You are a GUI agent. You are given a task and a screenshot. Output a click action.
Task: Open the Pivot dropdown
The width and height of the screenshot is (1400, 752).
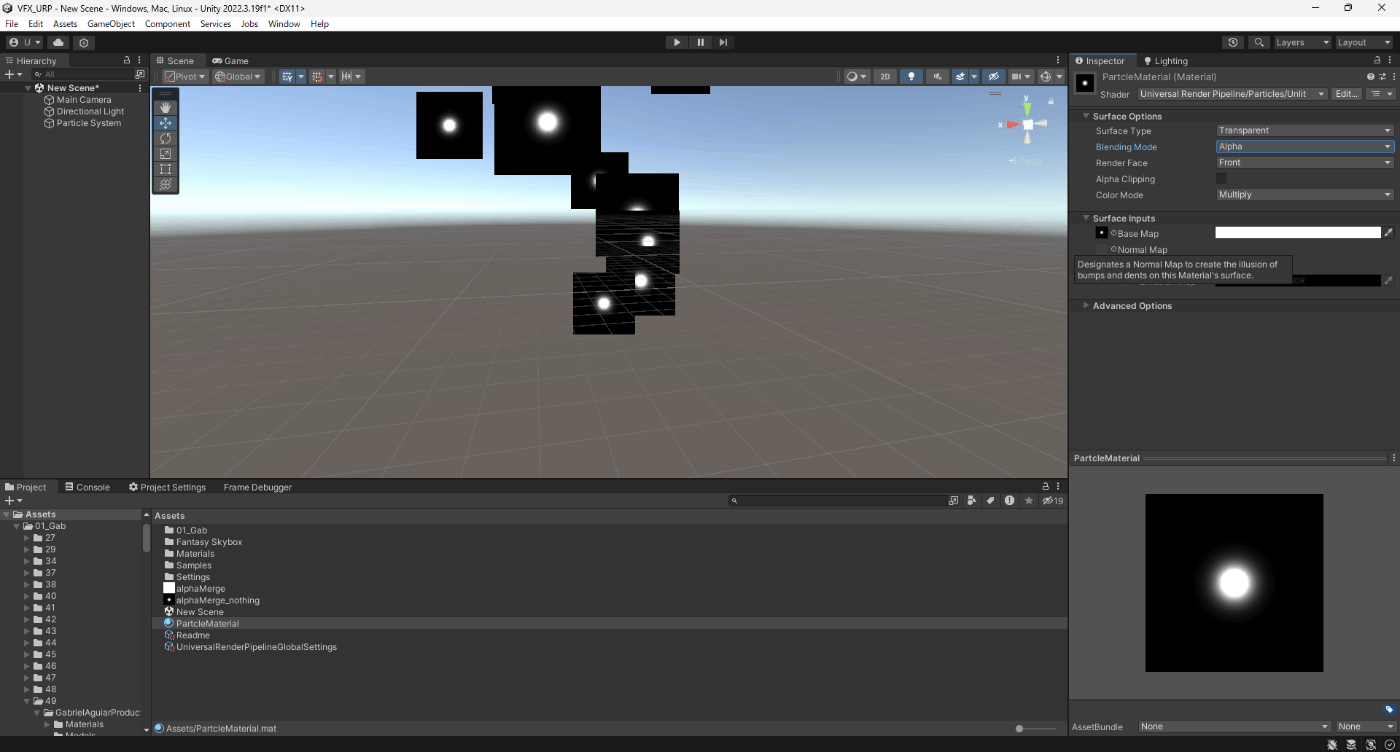(x=185, y=76)
